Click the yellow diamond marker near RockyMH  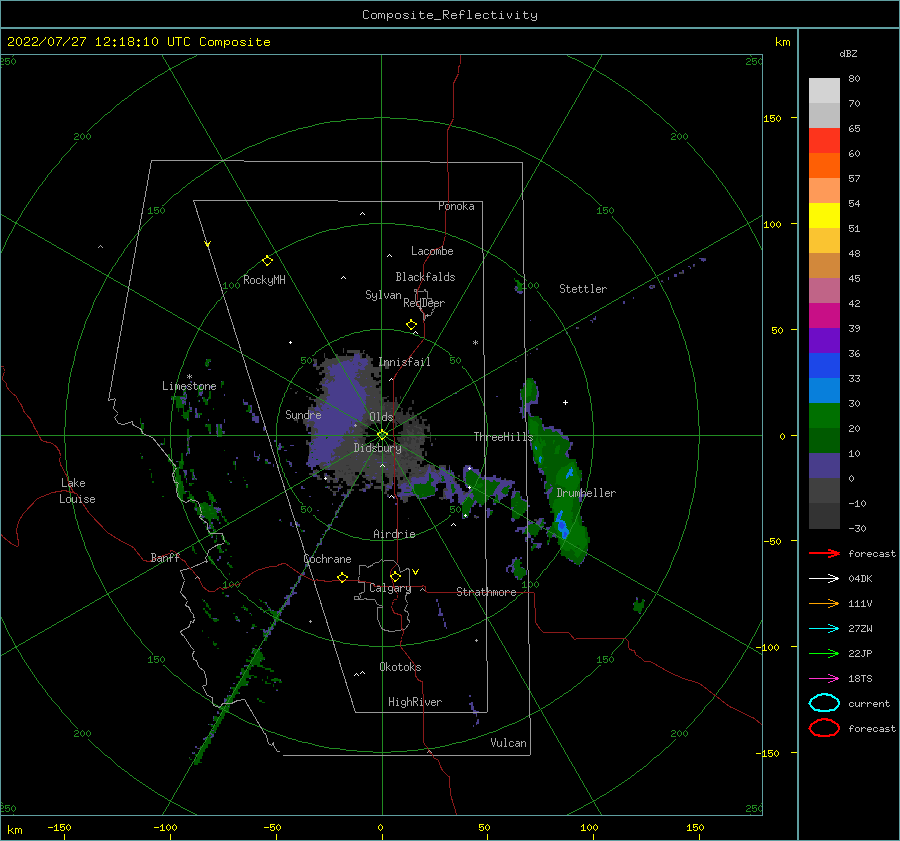[267, 261]
